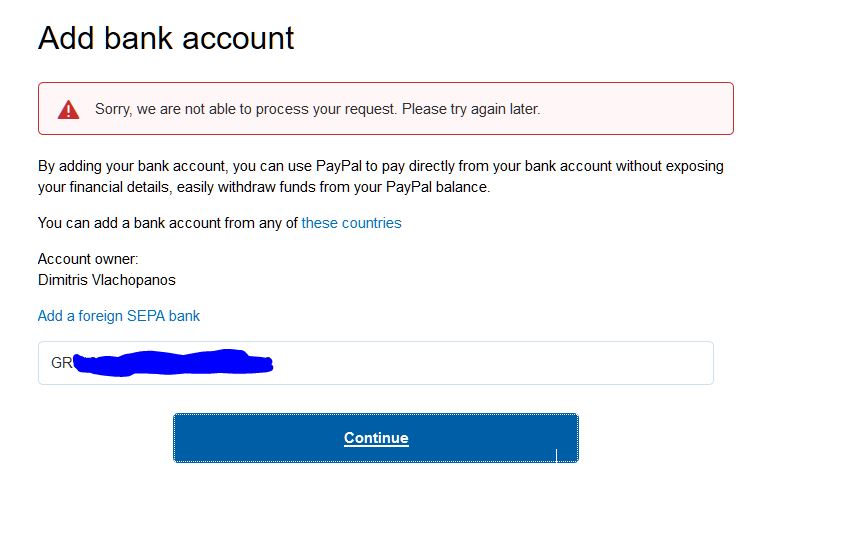
Task: Click the text cursor mark on the Continue button
Action: (556, 456)
